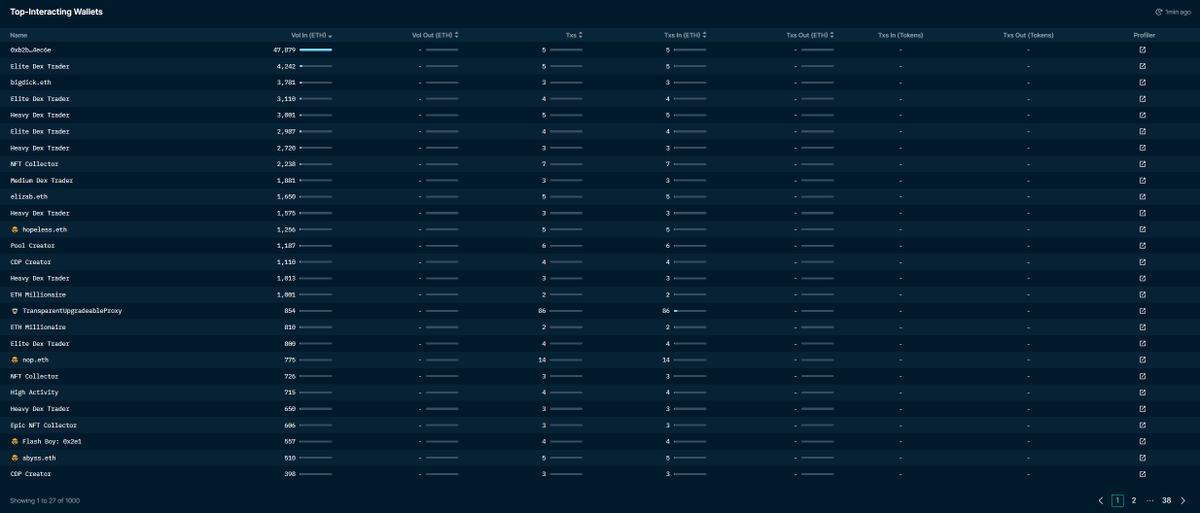Click Medium Dex Trader label
Image resolution: width=1200 pixels, height=513 pixels.
[42, 180]
